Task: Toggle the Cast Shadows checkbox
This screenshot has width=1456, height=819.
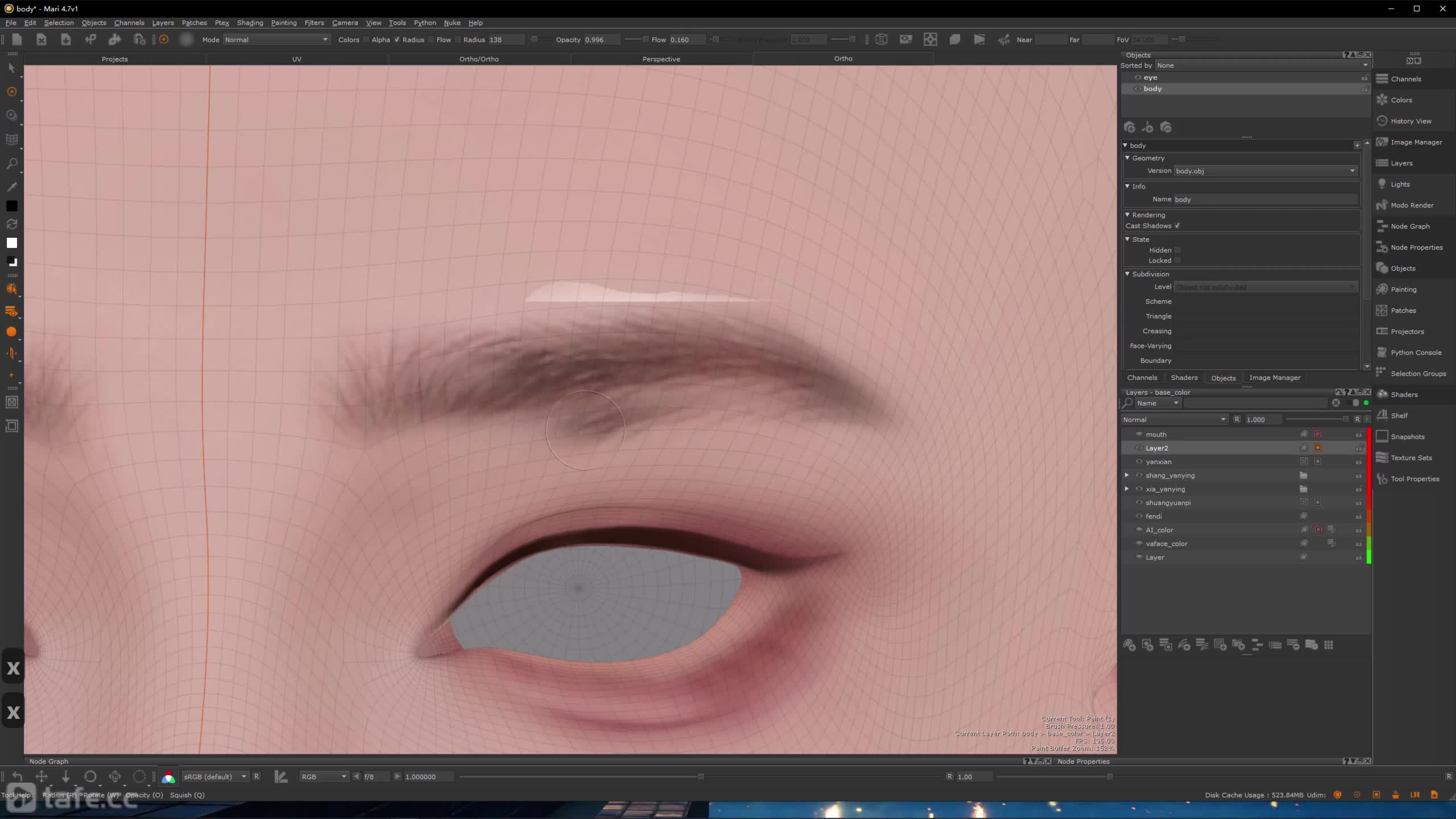Action: tap(1177, 226)
